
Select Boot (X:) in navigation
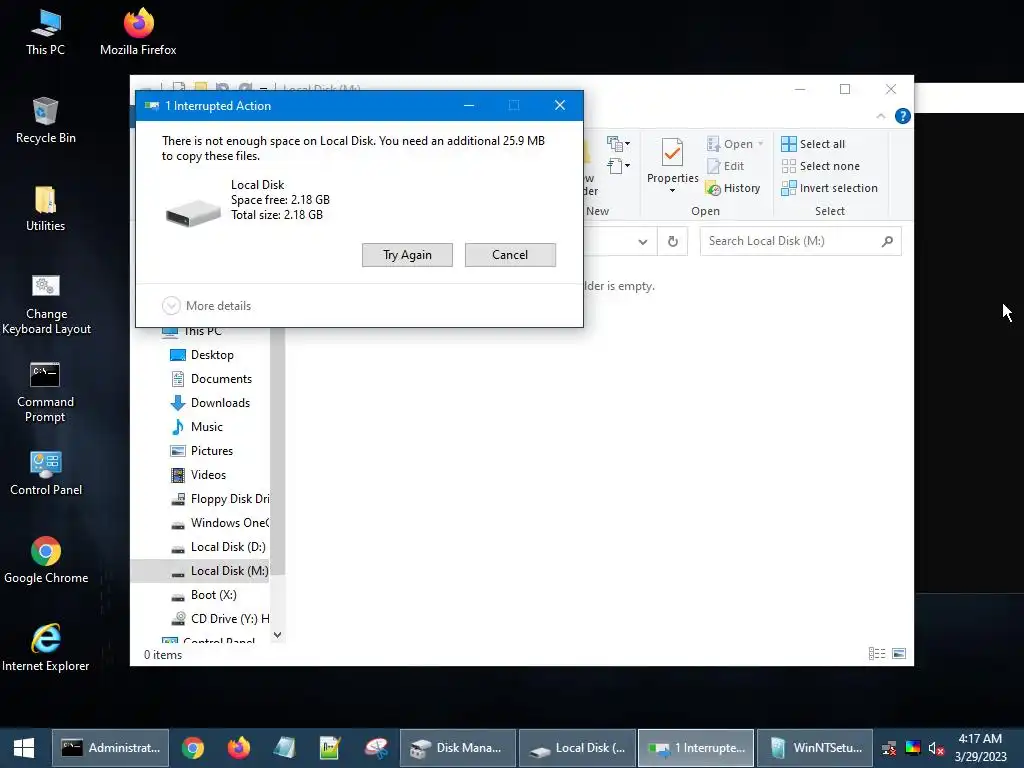204,595
